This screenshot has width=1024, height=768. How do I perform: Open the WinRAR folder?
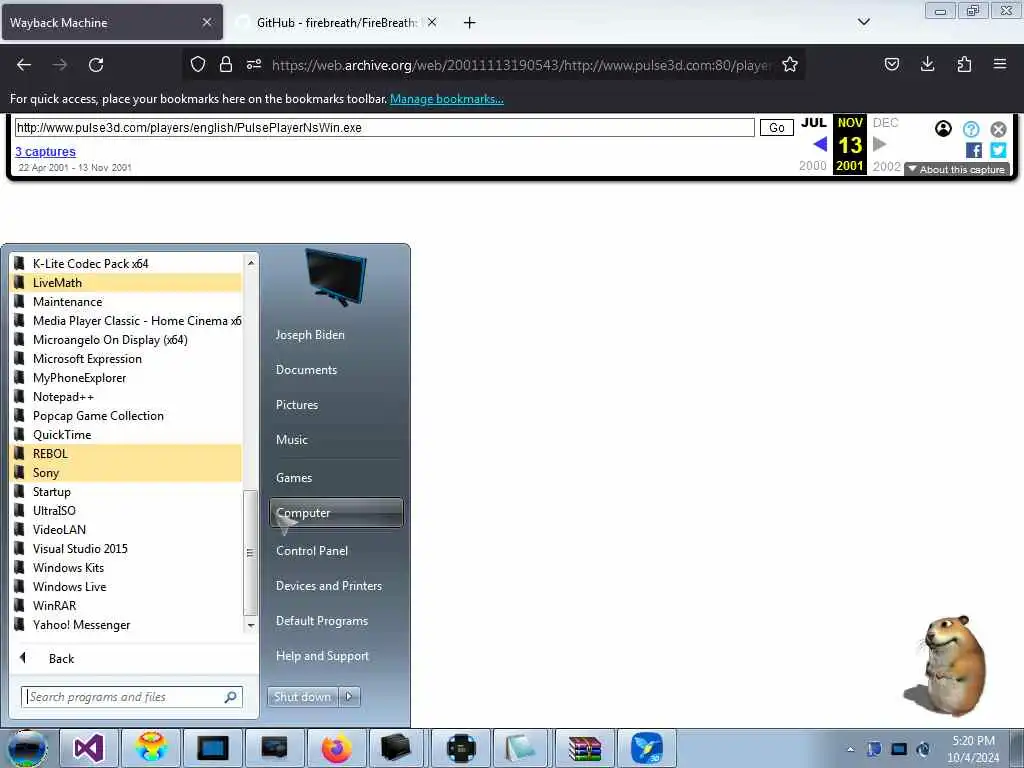tap(127, 605)
